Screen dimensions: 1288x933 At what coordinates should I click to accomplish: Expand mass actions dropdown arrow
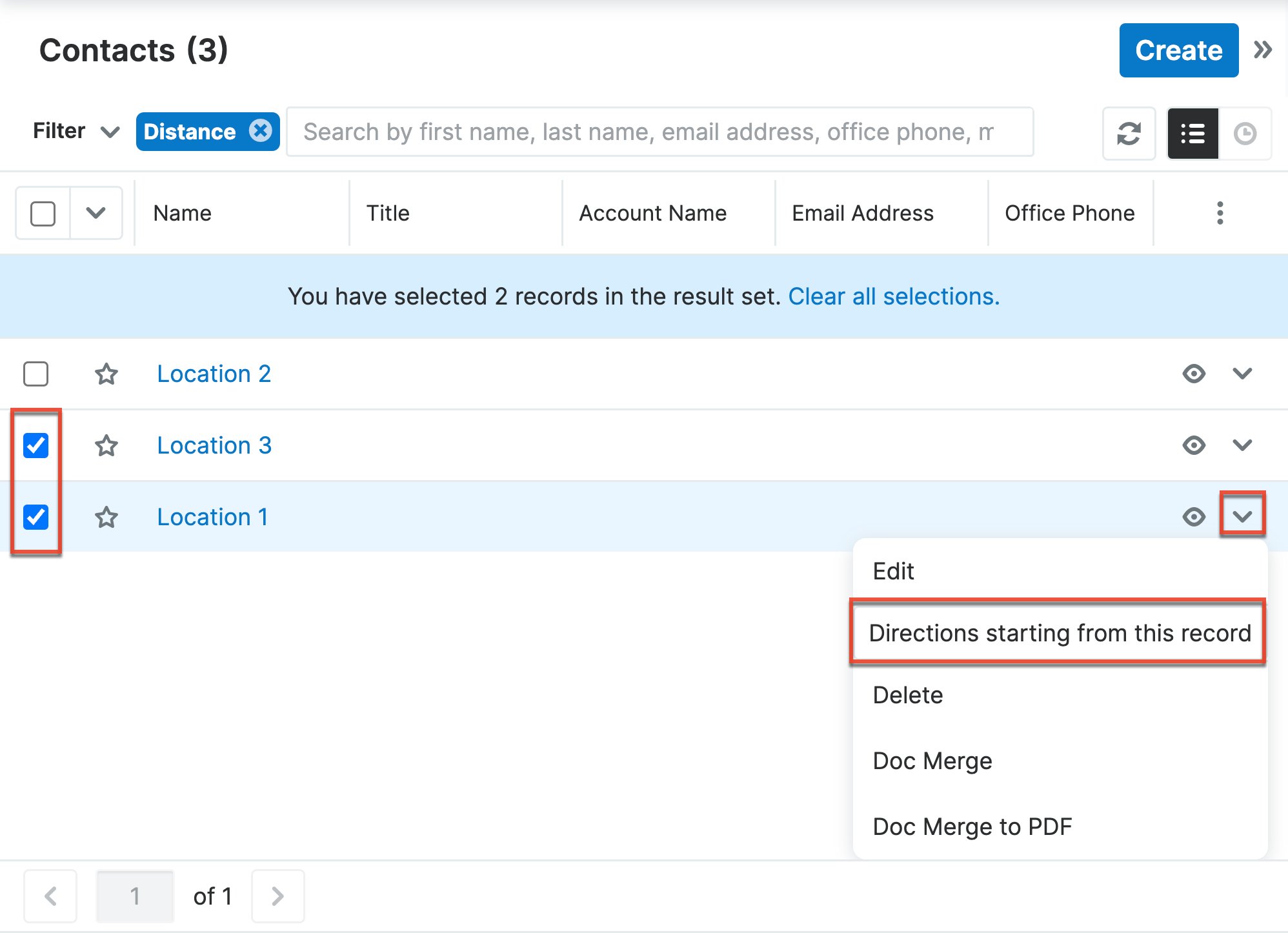(96, 214)
